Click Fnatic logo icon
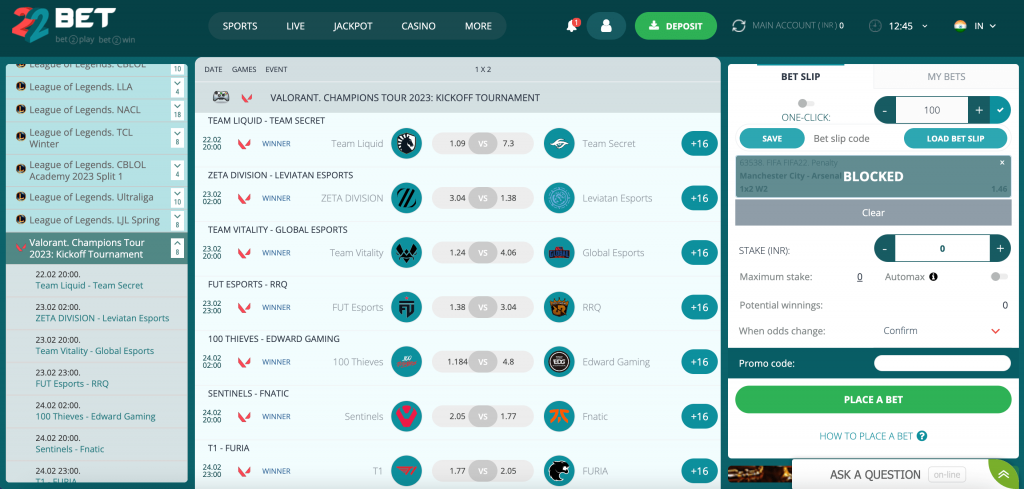The image size is (1024, 489). (x=559, y=416)
